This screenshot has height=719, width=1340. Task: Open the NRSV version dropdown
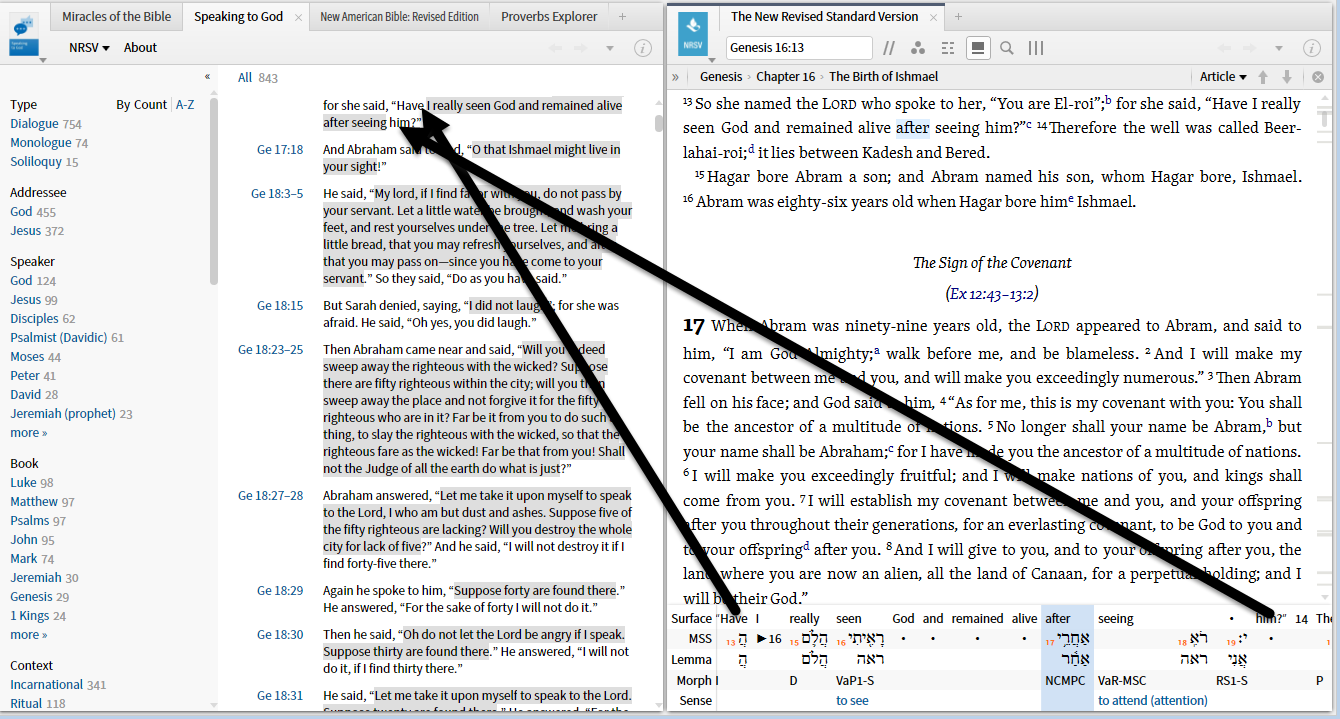click(89, 47)
